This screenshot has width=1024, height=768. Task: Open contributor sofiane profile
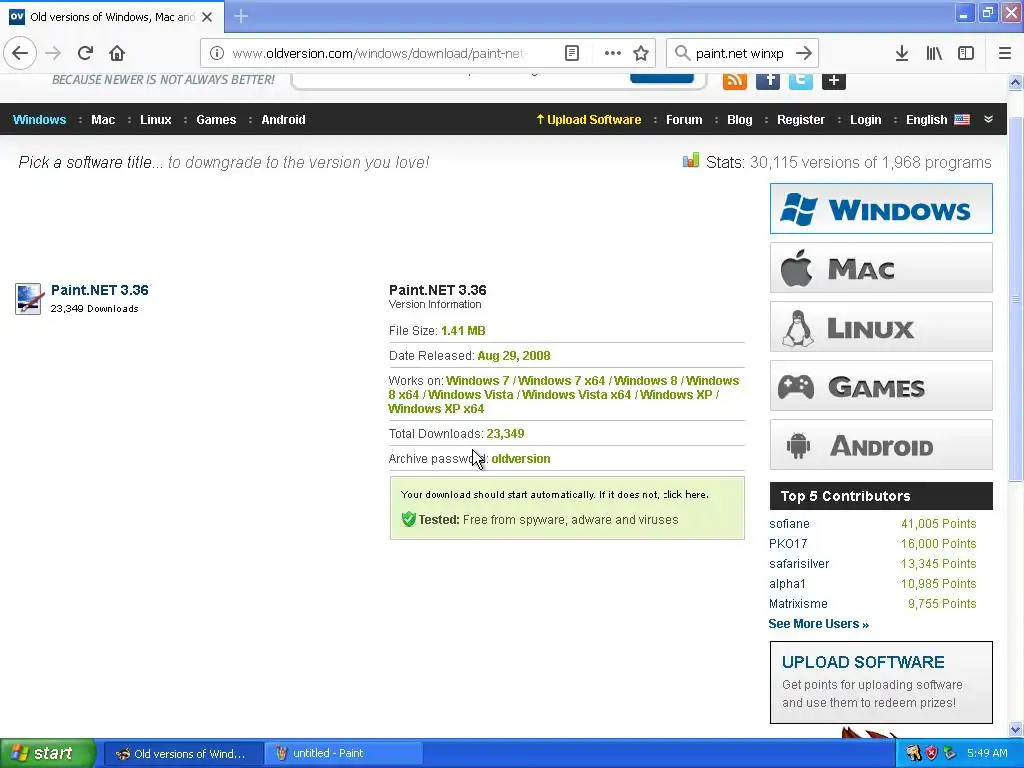pos(789,524)
